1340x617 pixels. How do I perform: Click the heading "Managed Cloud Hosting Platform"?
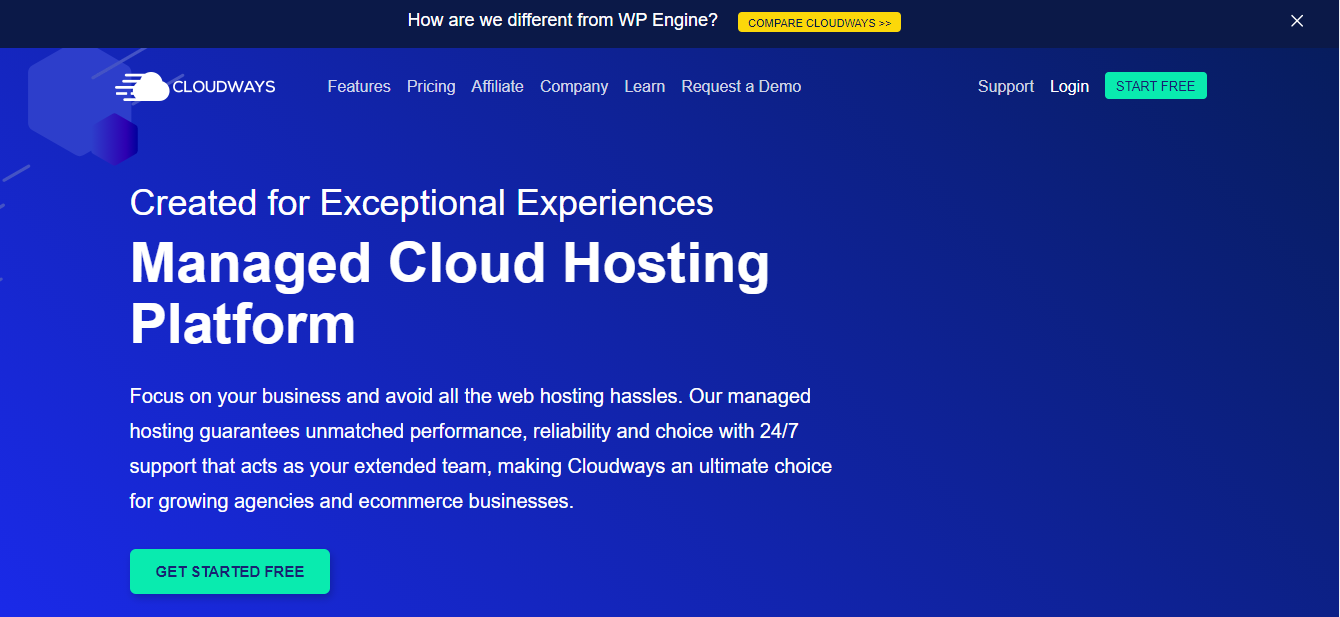tap(450, 294)
